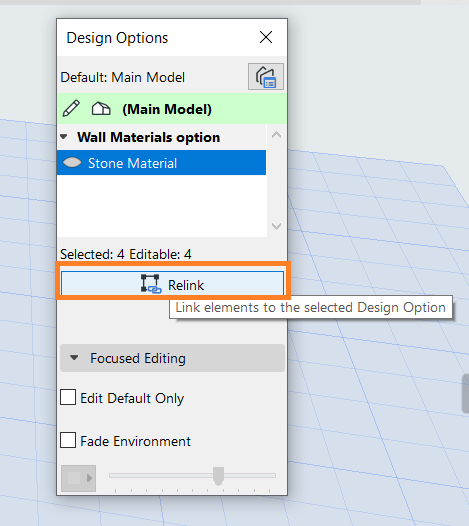Close the Design Options palette
Image resolution: width=469 pixels, height=526 pixels.
coord(266,37)
